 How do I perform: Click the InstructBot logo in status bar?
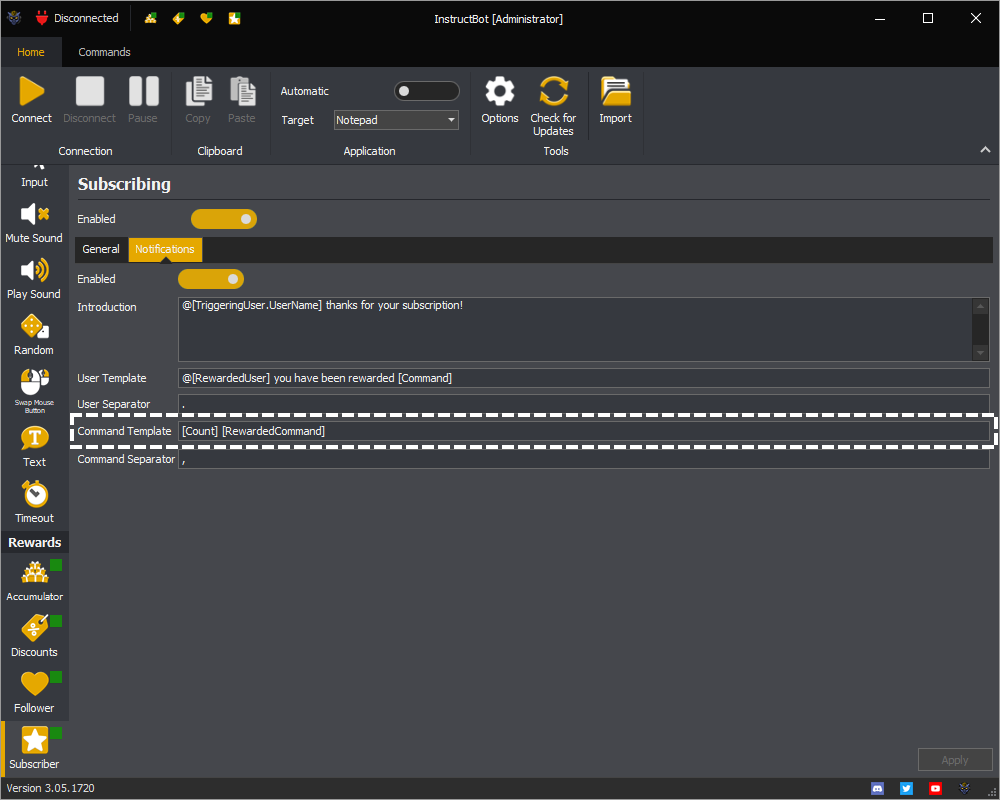coord(964,789)
